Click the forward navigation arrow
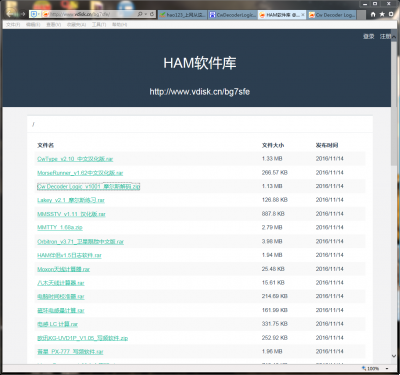 [x=22, y=14]
